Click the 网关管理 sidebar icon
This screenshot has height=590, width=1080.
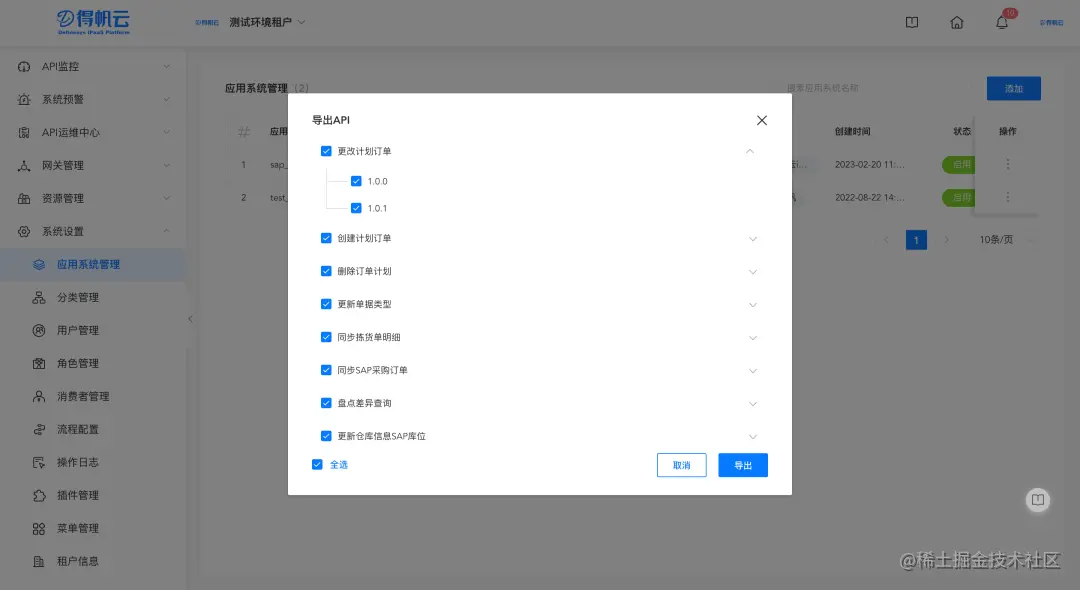coord(24,166)
